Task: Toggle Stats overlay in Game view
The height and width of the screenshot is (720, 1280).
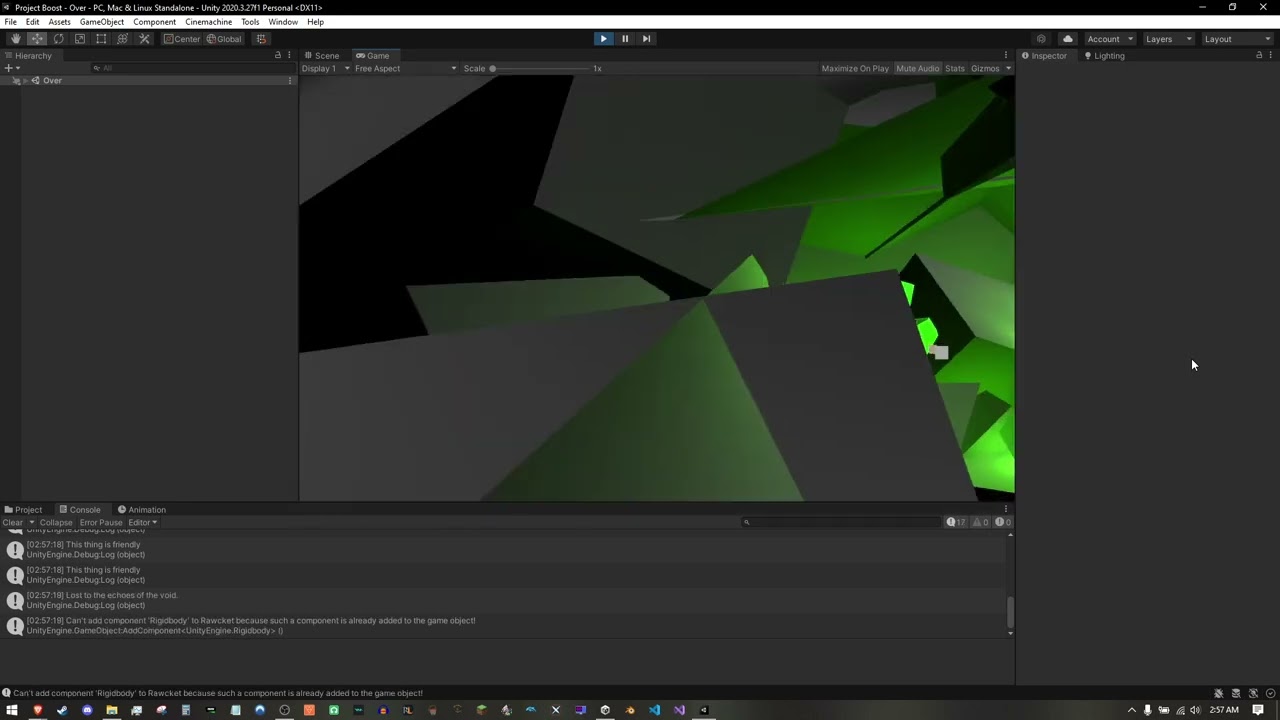Action: click(955, 68)
